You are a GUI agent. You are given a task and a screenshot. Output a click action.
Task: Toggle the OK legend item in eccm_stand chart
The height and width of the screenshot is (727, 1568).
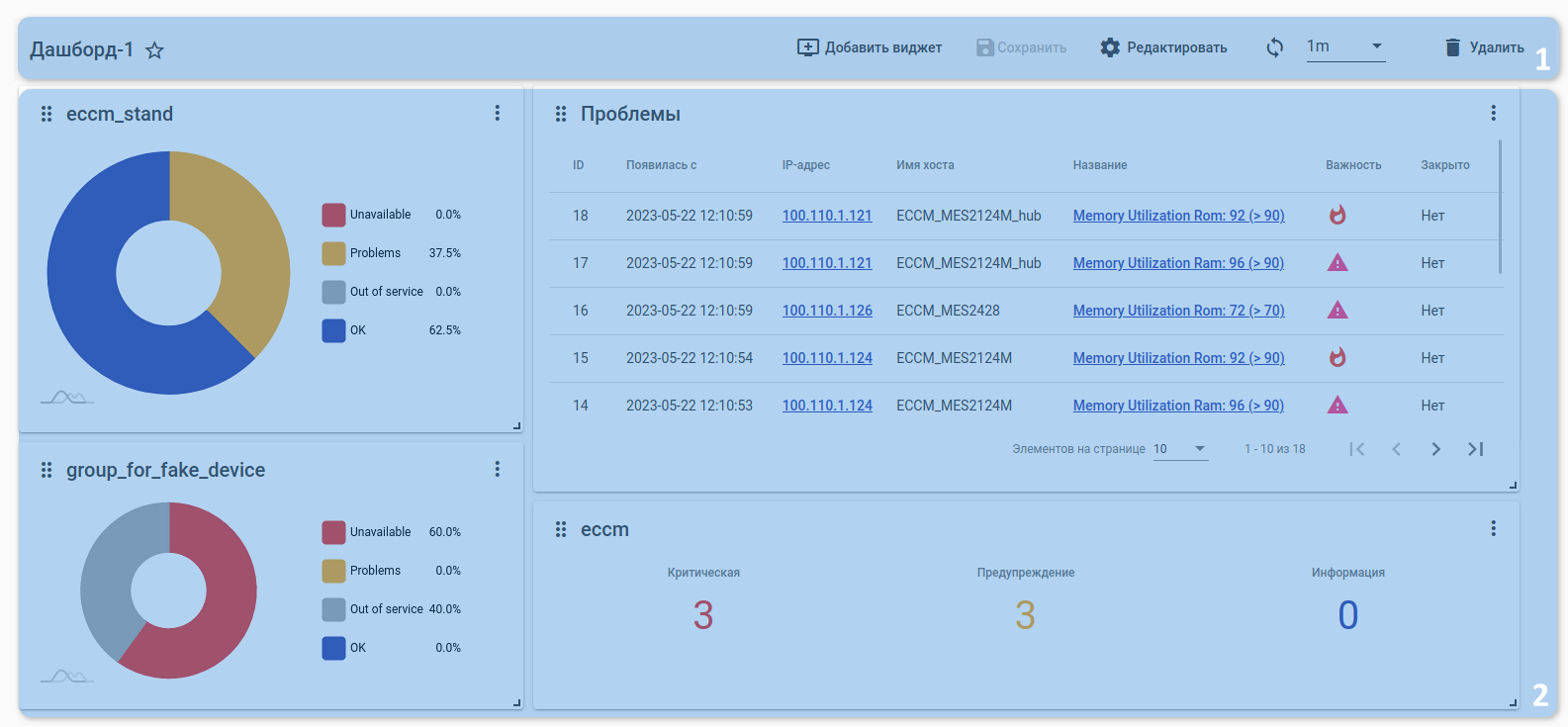coord(357,330)
